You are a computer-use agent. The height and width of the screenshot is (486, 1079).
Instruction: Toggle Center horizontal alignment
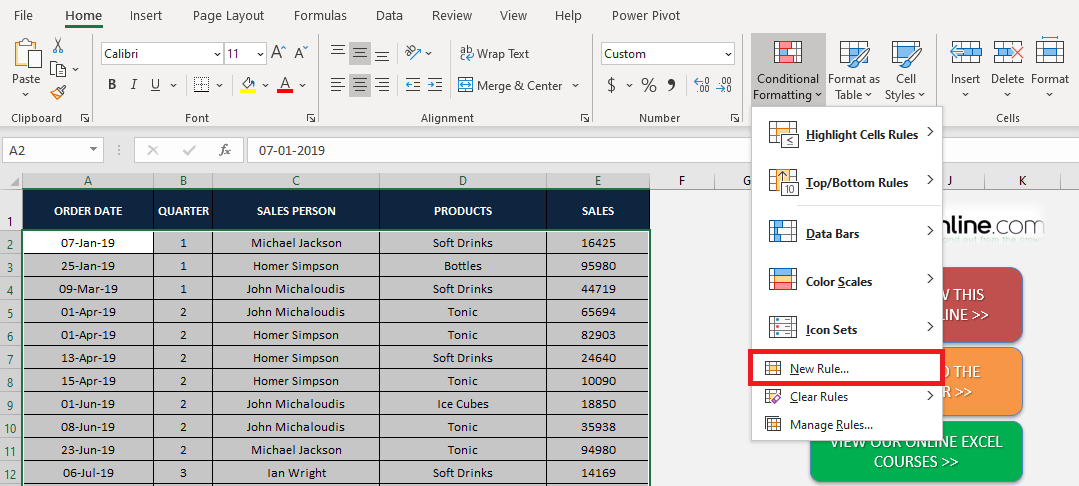(360, 85)
